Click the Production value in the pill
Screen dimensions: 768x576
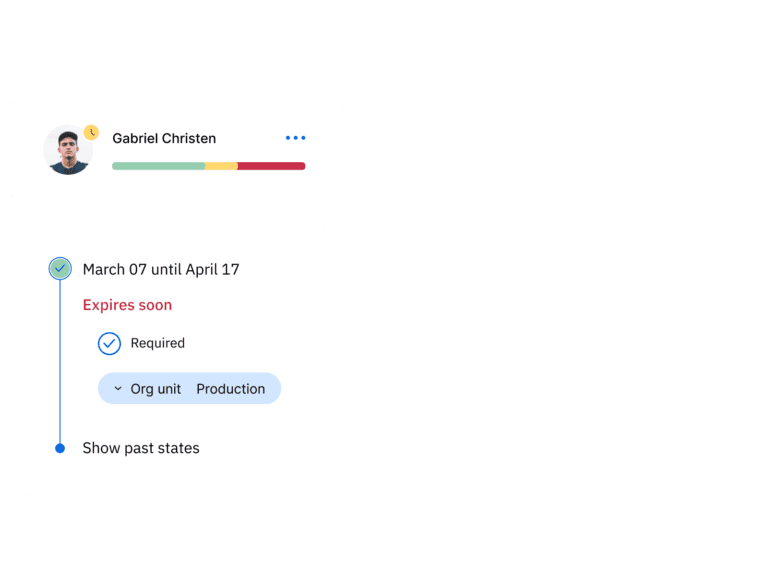pyautogui.click(x=231, y=389)
